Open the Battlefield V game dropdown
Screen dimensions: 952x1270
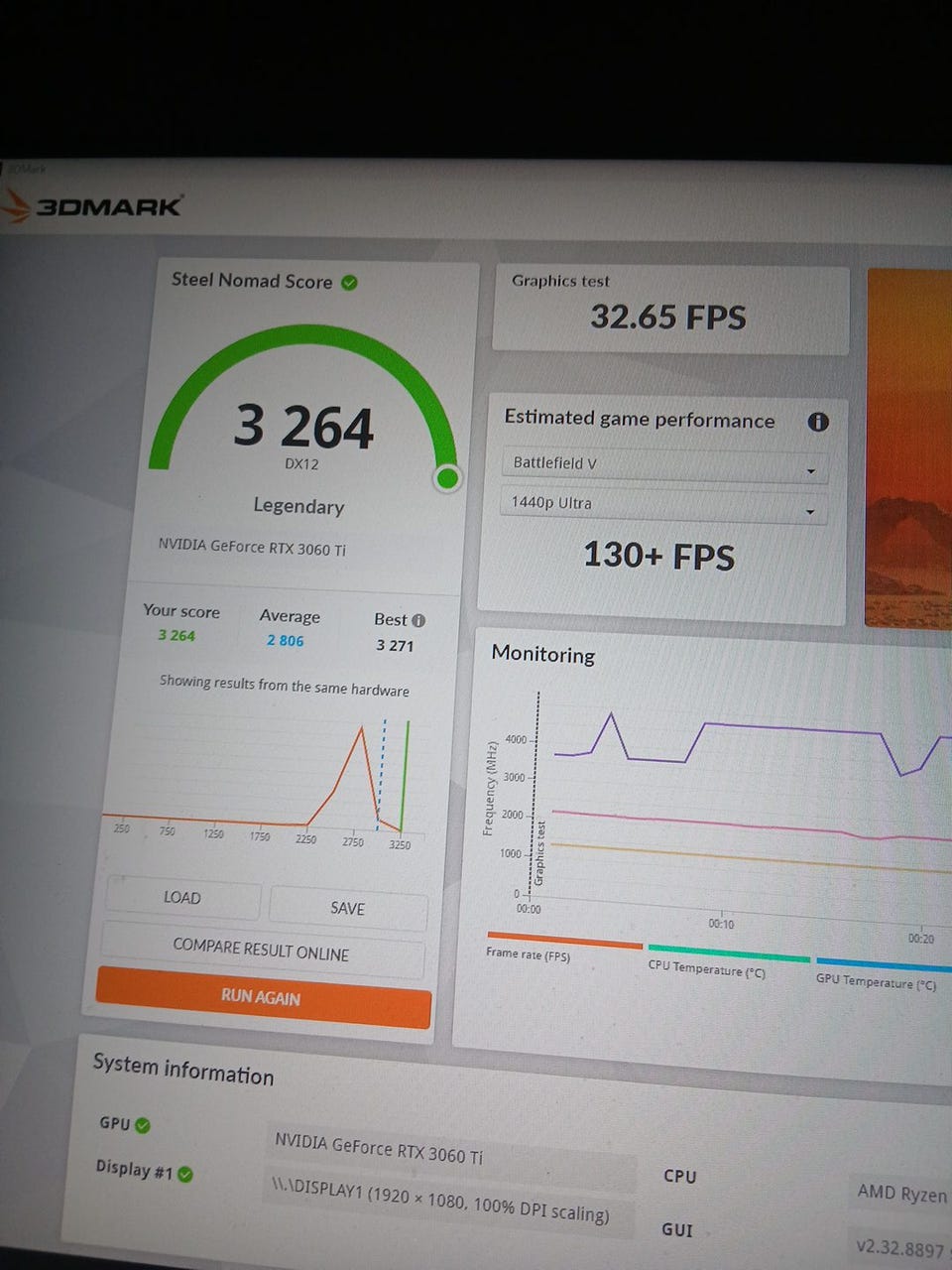point(663,465)
